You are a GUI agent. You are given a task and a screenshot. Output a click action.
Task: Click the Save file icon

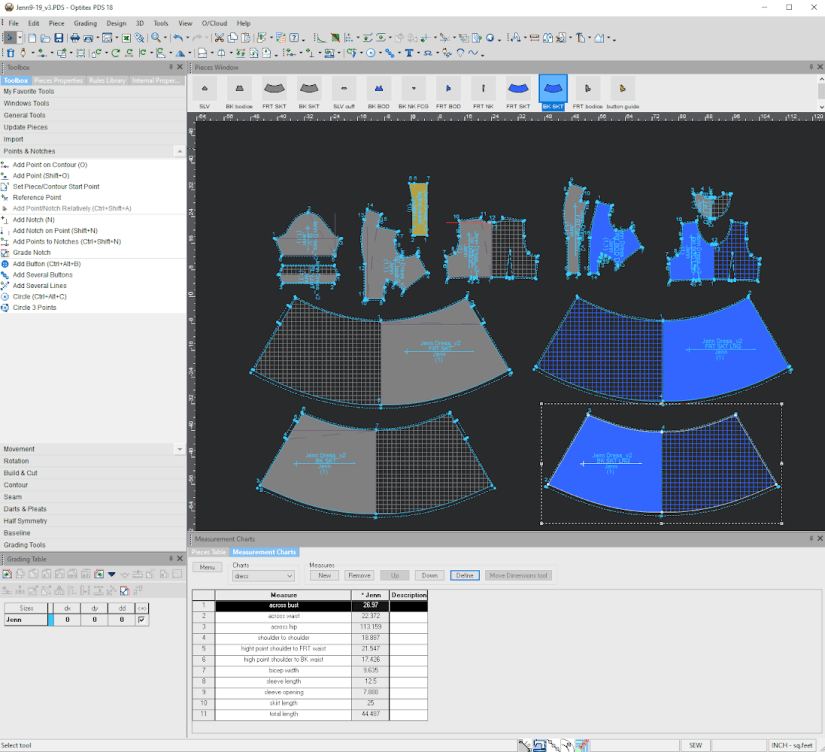[59, 38]
